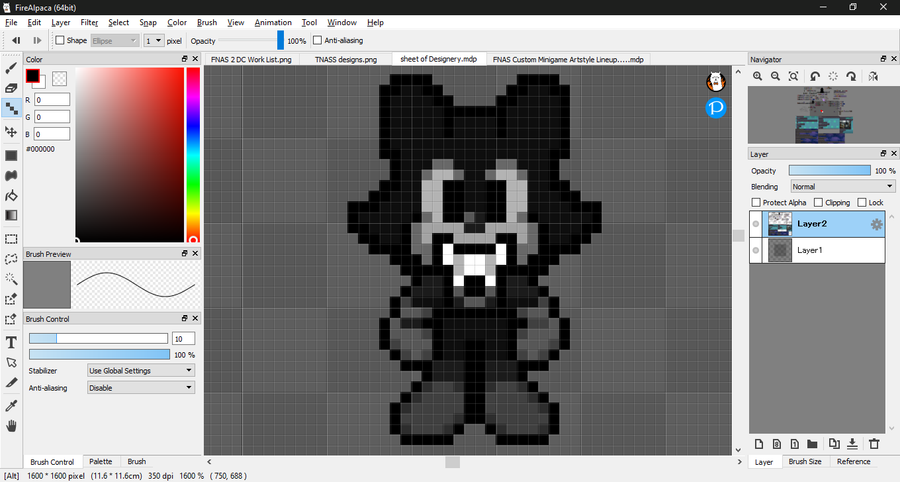Open the pixel size dropdown showing 1
The height and width of the screenshot is (482, 900).
pos(153,41)
